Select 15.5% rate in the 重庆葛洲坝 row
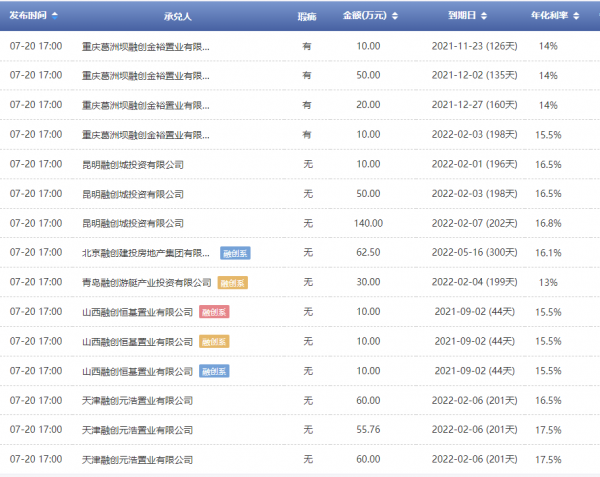Screen dimensions: 600x477 548,135
